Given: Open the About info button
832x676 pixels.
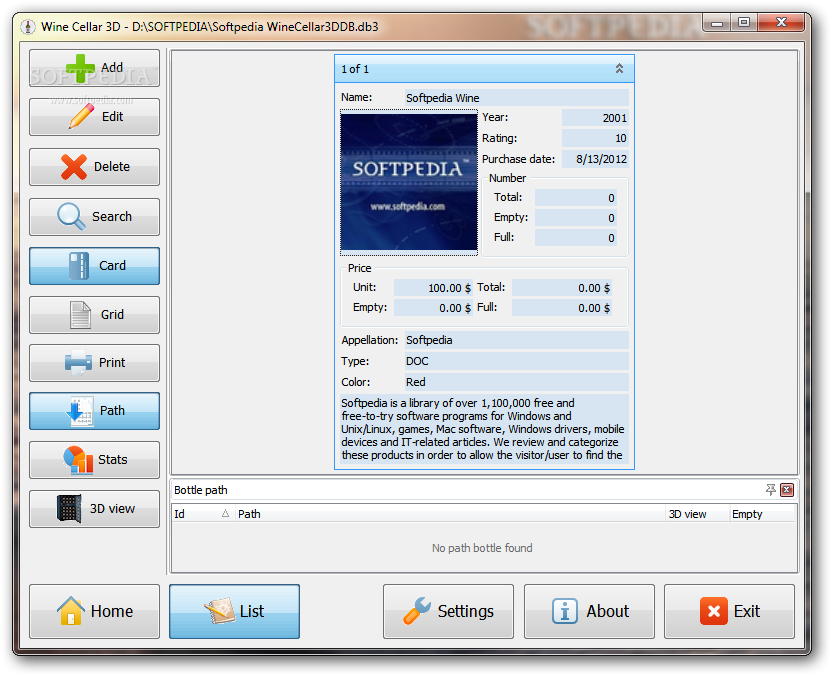Looking at the screenshot, I should (590, 611).
